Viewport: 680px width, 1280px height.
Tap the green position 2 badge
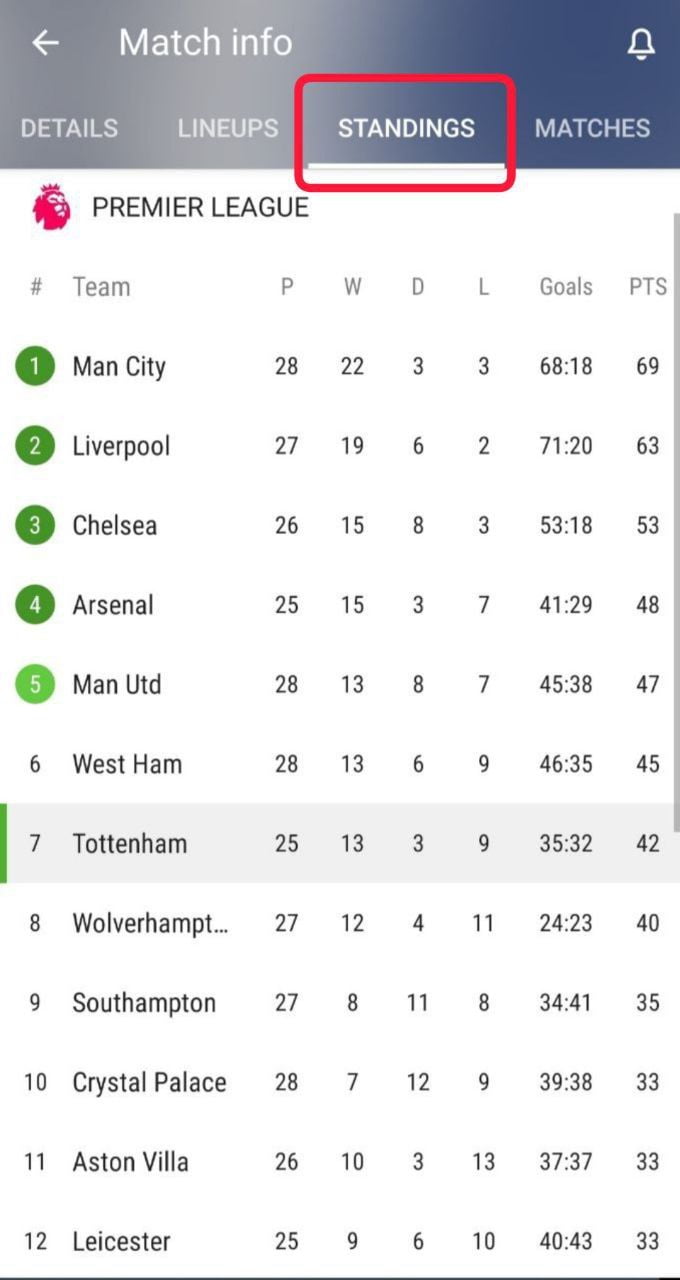point(35,446)
